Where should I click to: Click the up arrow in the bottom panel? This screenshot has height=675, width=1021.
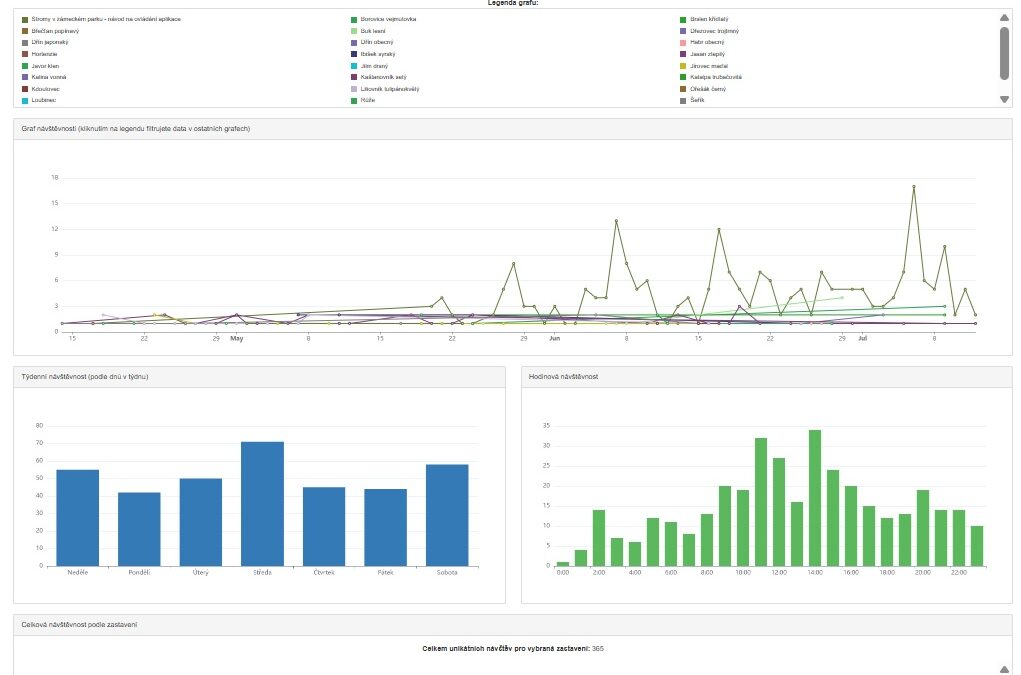[x=1004, y=669]
